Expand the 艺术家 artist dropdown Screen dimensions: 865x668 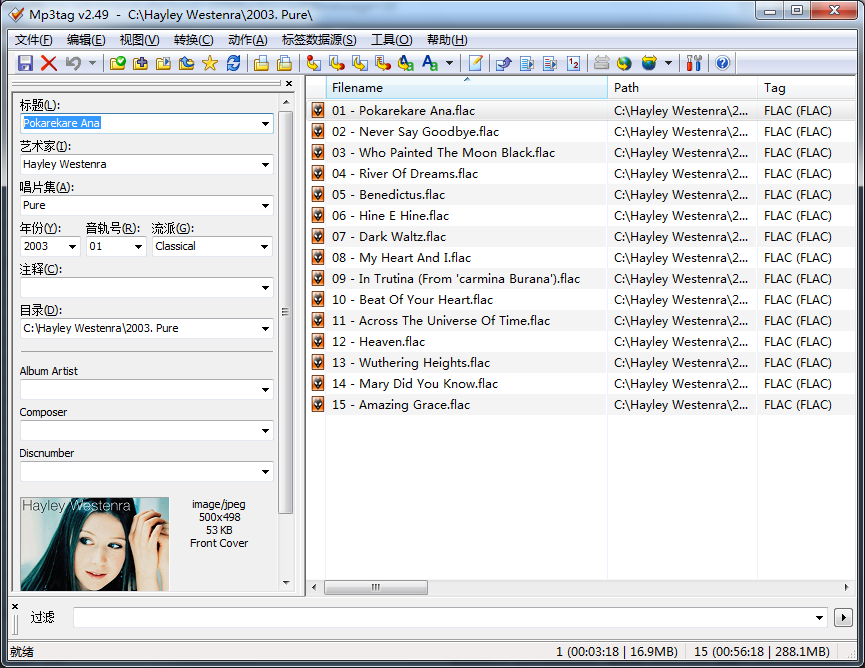(265, 164)
